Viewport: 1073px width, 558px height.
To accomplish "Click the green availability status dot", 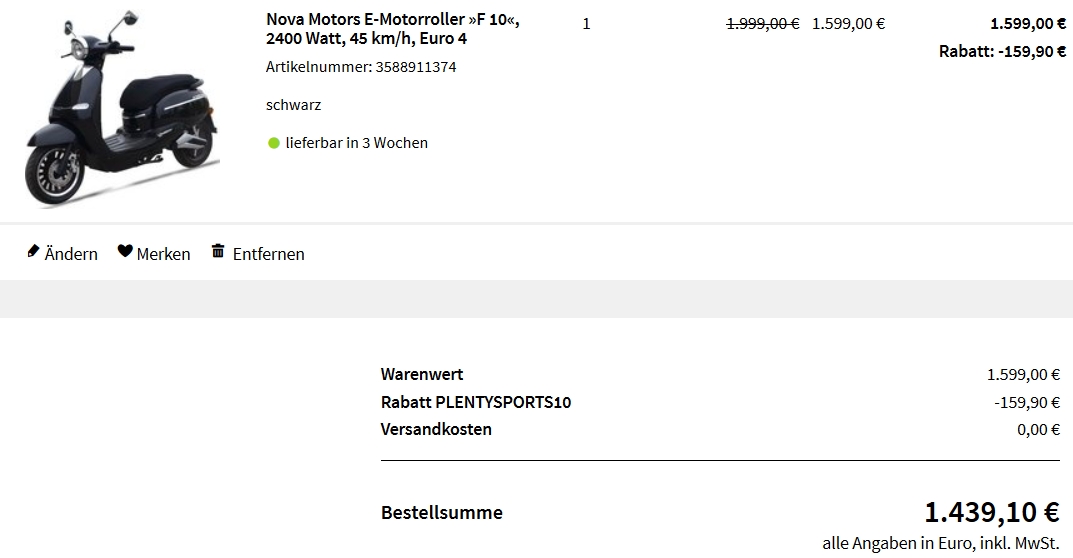I will coord(274,143).
